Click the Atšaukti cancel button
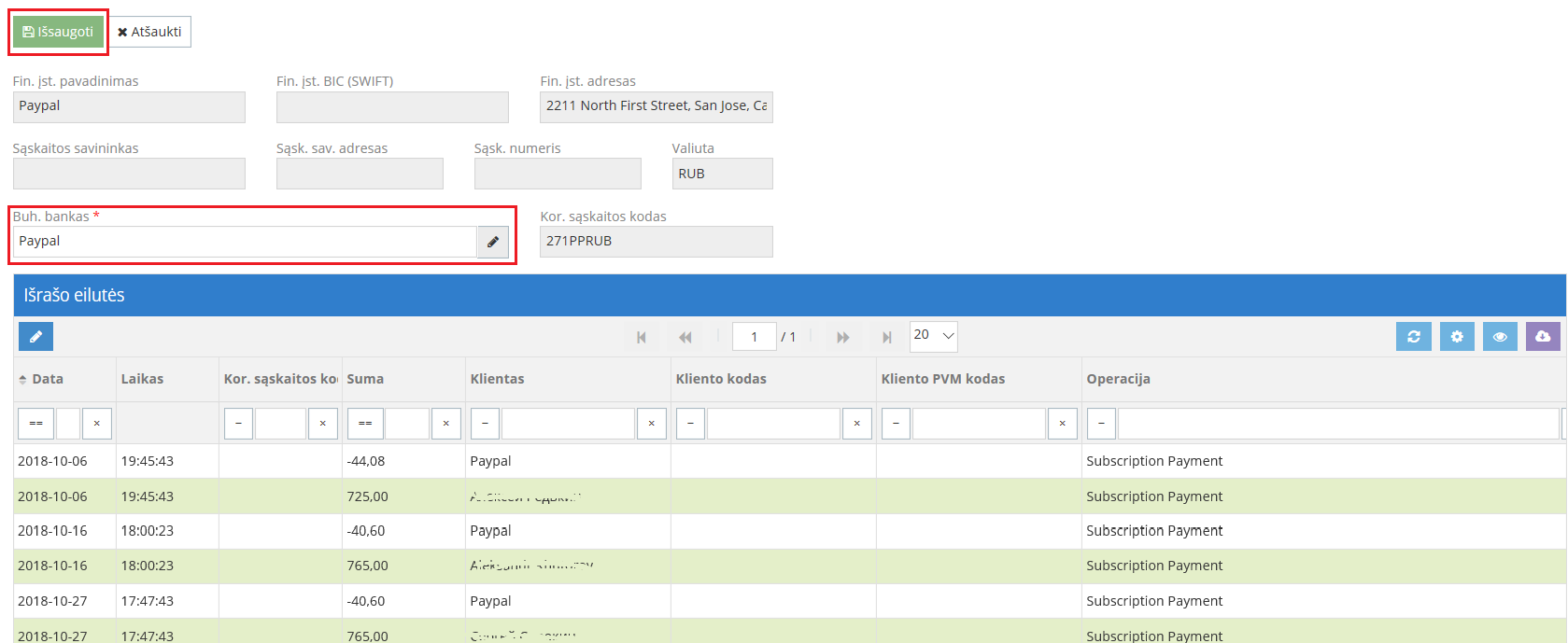Screen dimensions: 1568x643 point(149,32)
